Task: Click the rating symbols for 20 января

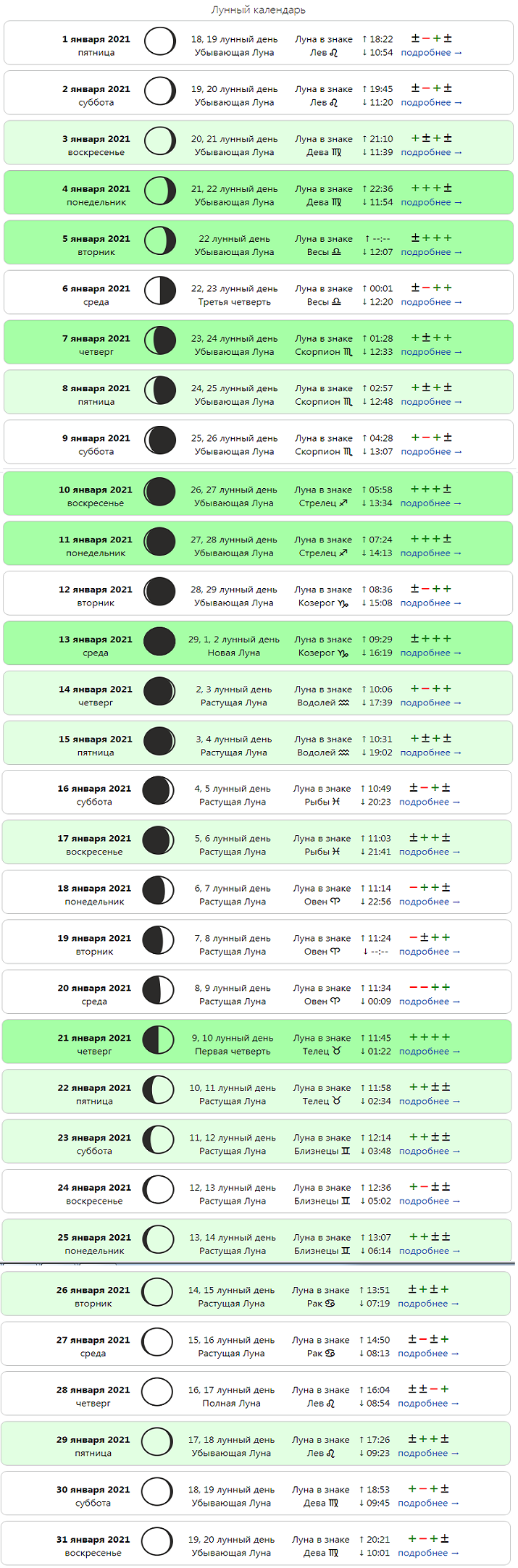Action: pos(430,987)
